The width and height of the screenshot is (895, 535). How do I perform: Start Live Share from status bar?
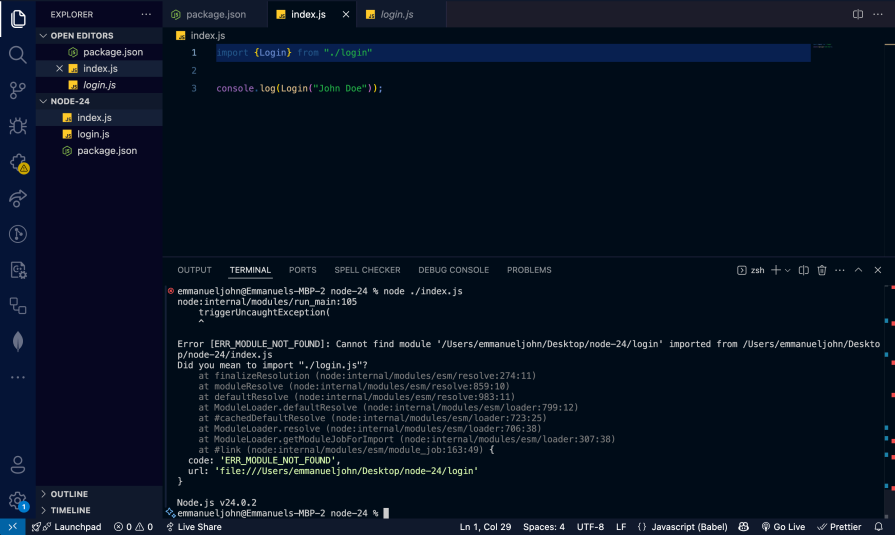pyautogui.click(x=193, y=527)
